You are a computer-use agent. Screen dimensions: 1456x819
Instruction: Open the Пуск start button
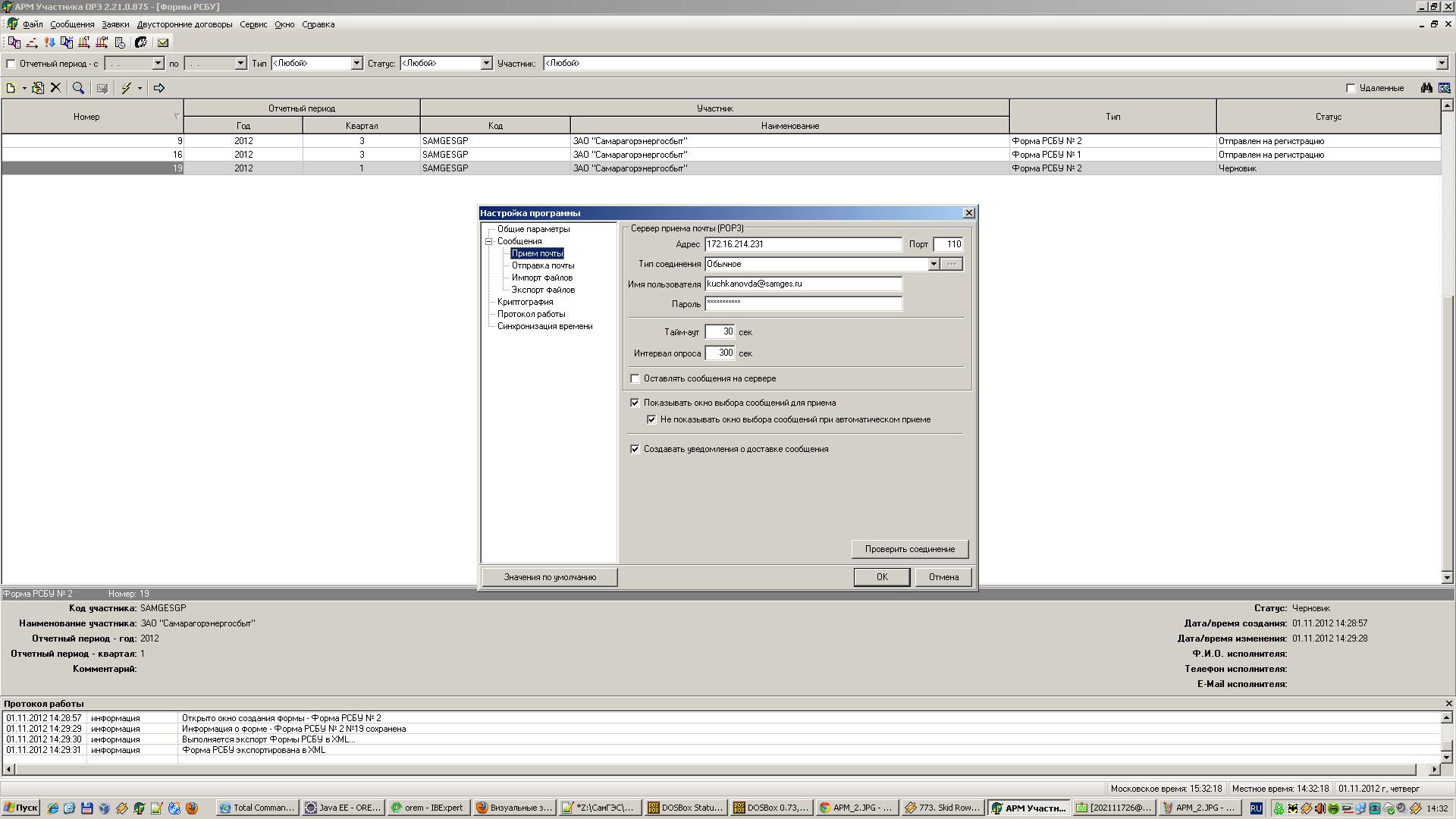[20, 808]
